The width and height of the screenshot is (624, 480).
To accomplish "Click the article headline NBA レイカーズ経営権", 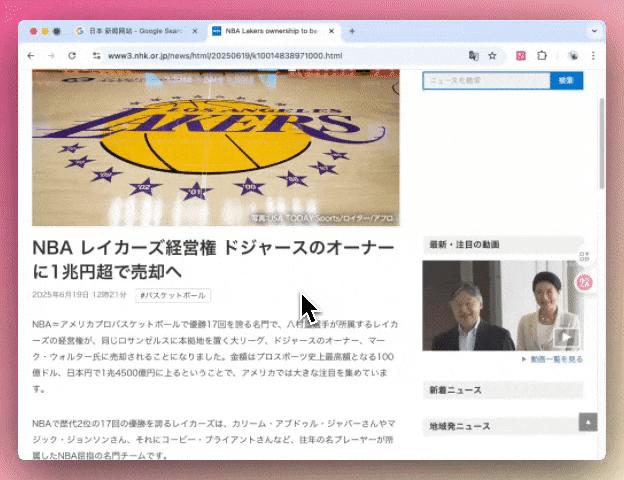I will point(214,260).
